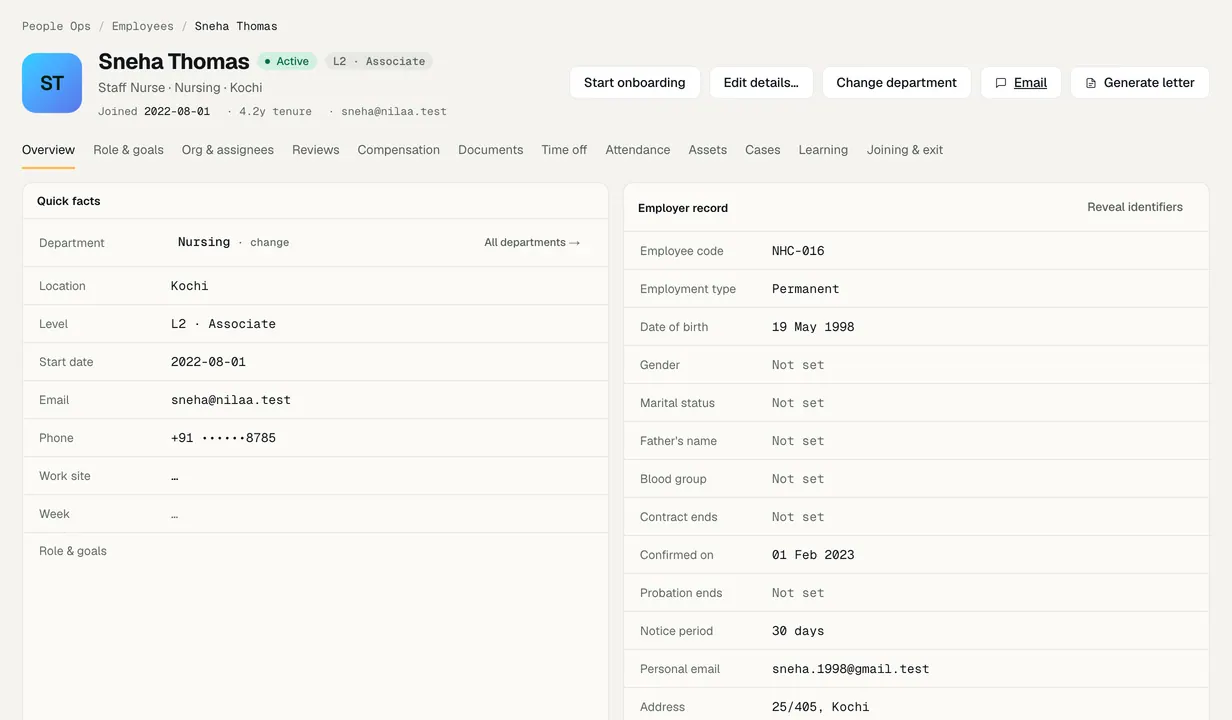Open the All departments link
Image resolution: width=1232 pixels, height=720 pixels.
pos(532,242)
